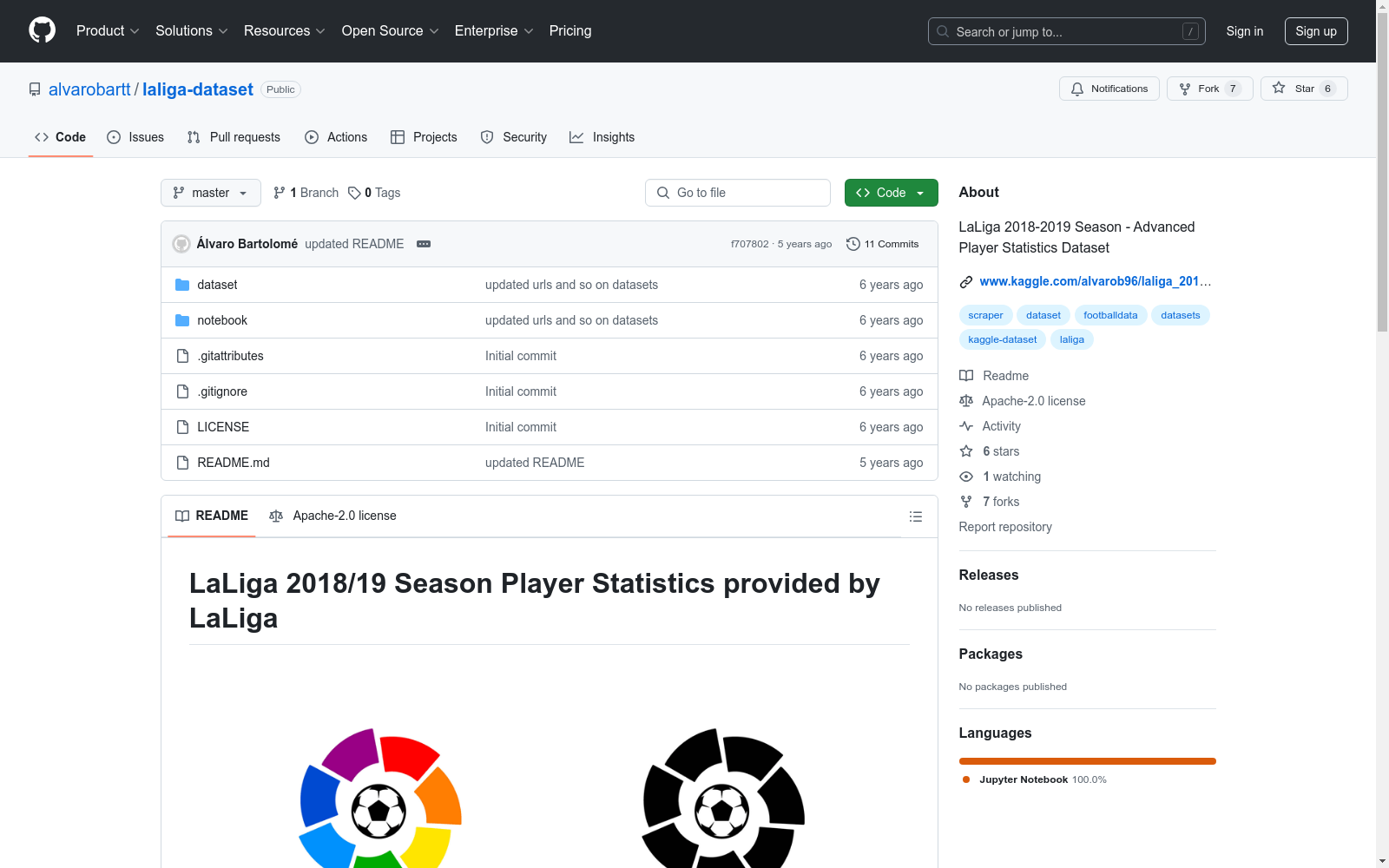Click the dataset folder icon
Viewport: 1389px width, 868px height.
click(182, 285)
